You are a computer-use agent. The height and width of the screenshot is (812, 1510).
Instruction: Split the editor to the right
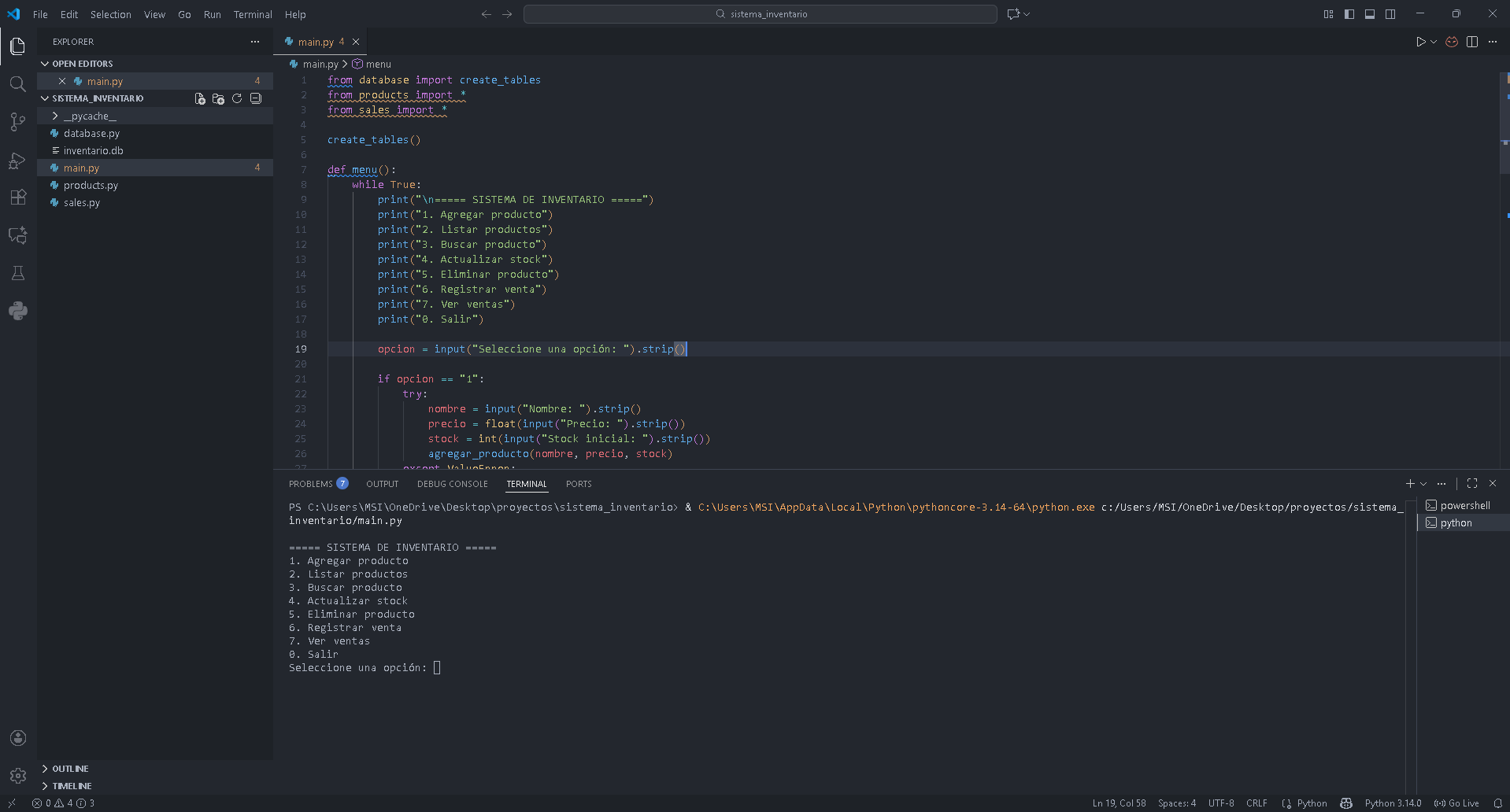click(1472, 42)
